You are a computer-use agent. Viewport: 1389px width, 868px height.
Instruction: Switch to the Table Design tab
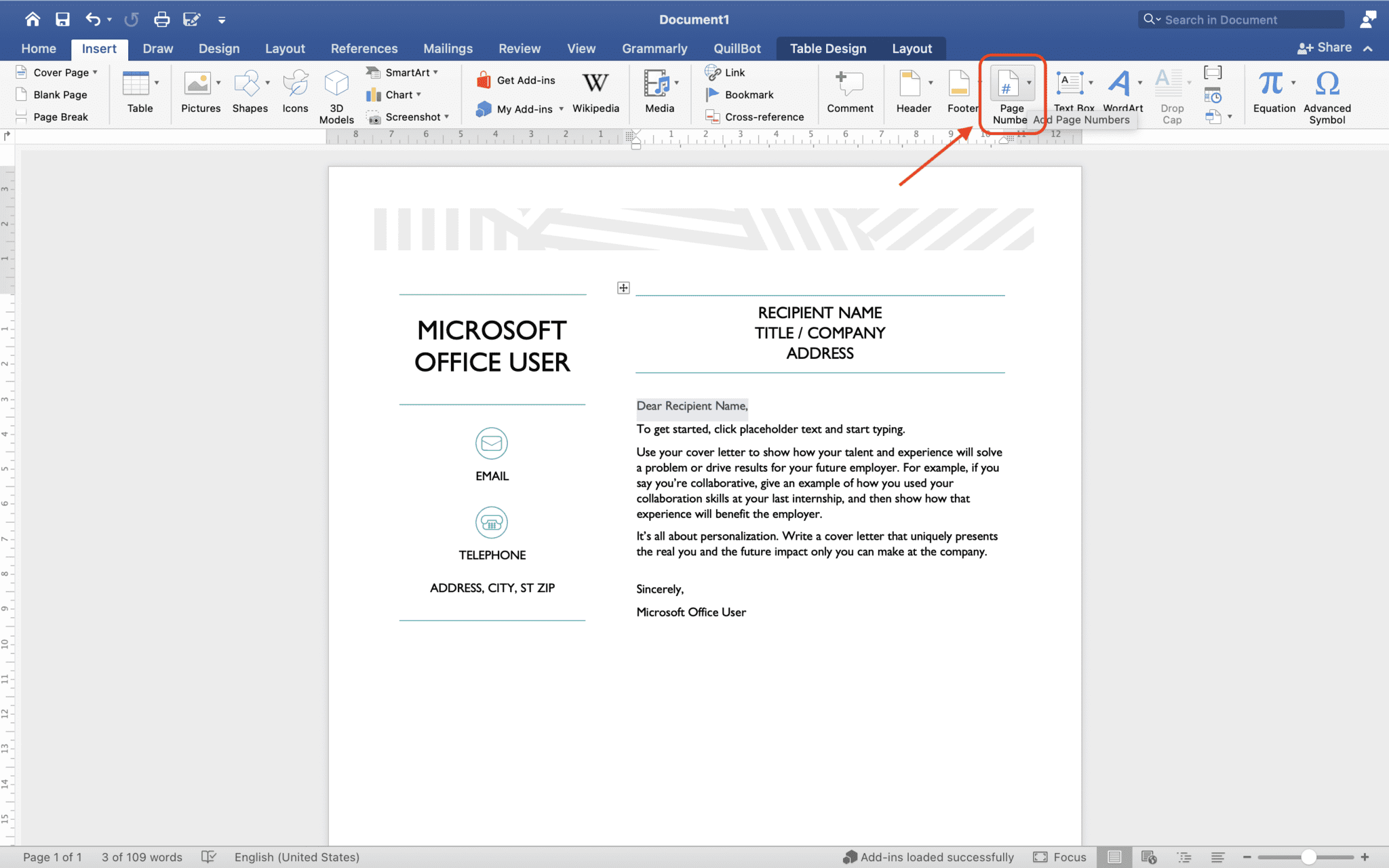827,48
